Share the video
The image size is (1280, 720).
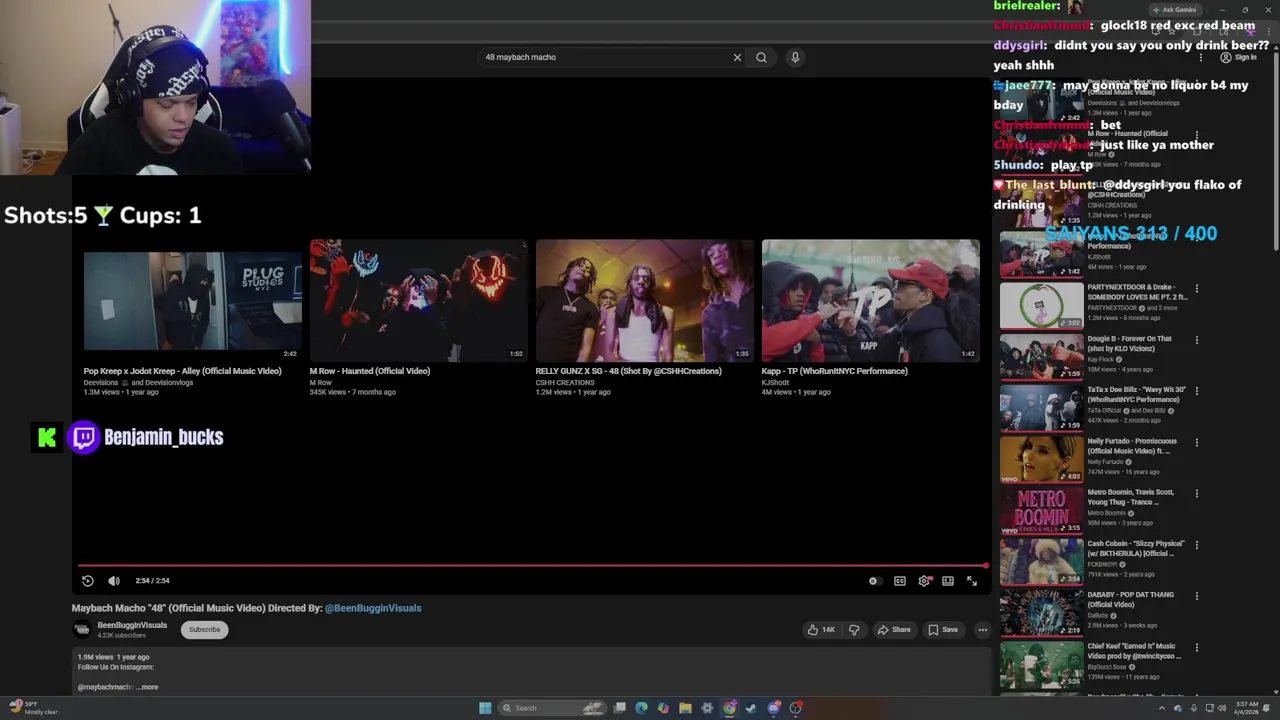(893, 629)
